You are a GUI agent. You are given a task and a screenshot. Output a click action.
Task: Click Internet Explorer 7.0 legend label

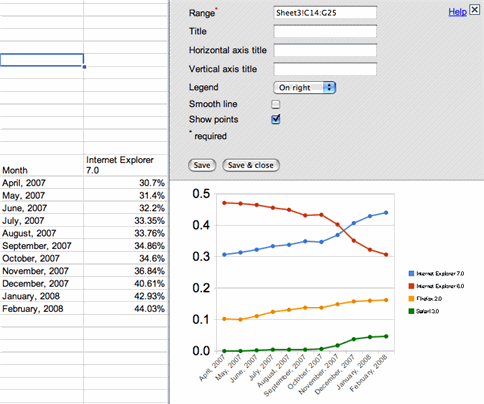coord(440,274)
